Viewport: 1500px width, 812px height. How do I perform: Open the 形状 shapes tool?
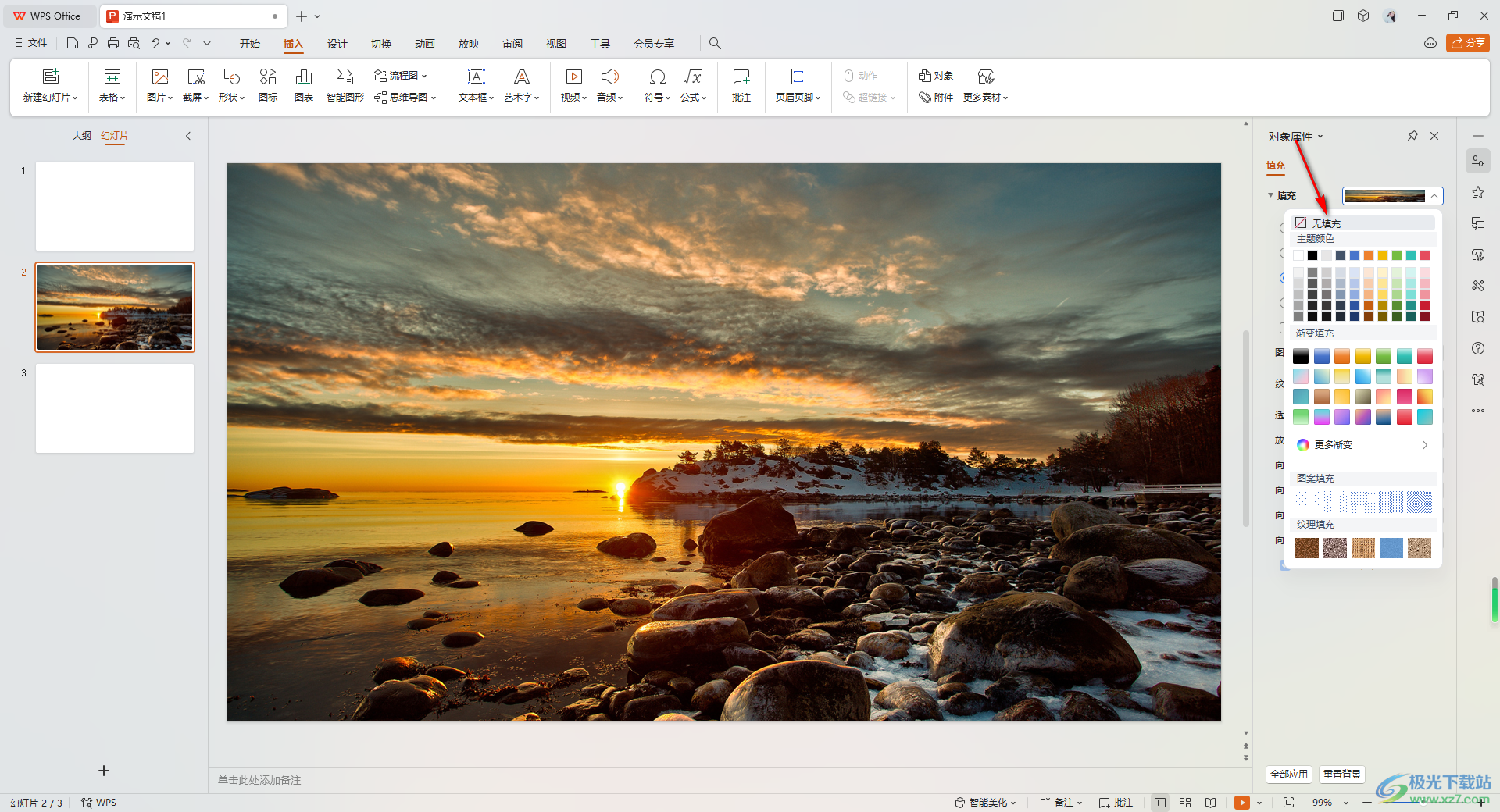pyautogui.click(x=232, y=77)
